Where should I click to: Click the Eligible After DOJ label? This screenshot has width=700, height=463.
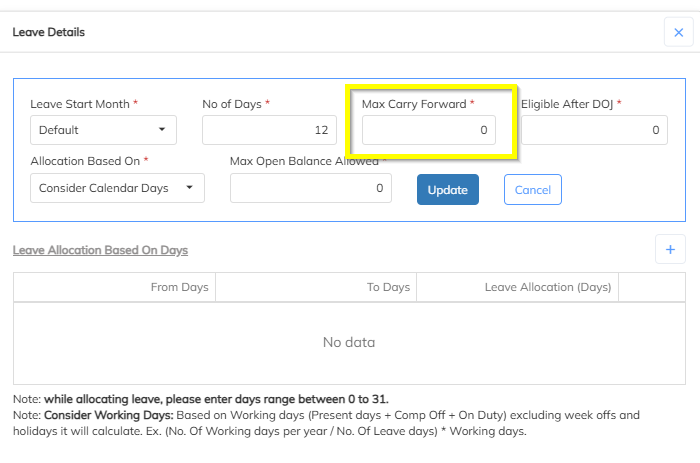click(570, 104)
